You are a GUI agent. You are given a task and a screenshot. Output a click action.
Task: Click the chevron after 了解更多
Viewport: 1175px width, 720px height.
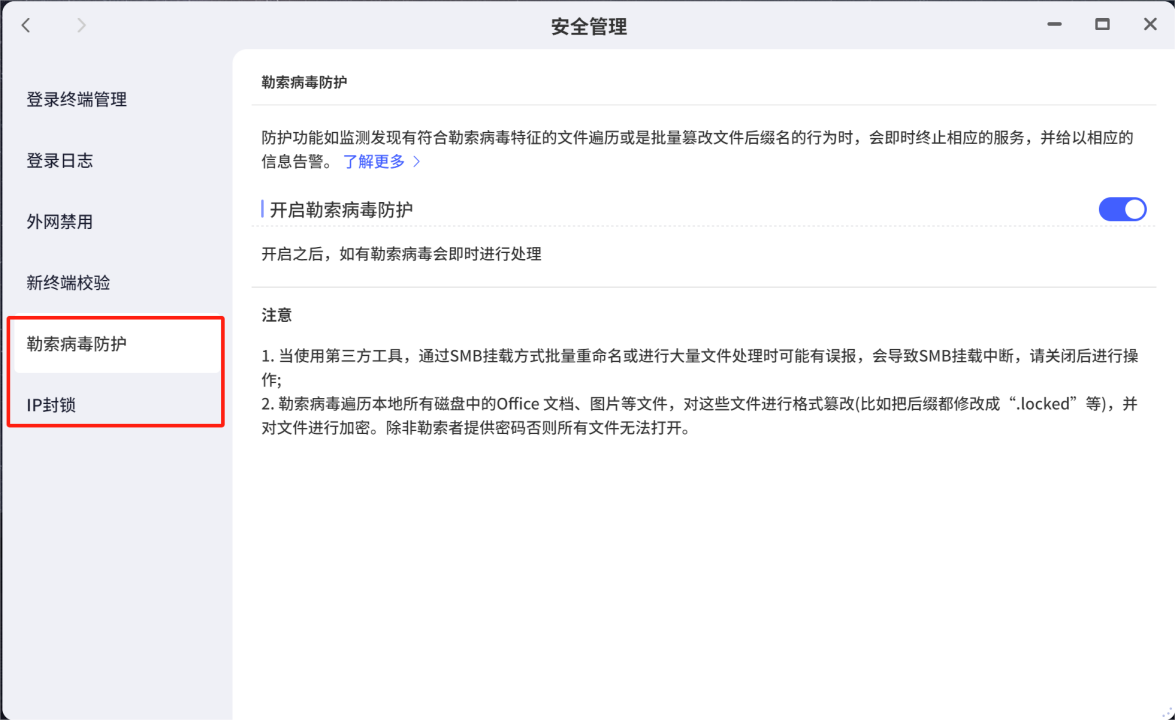coord(417,162)
